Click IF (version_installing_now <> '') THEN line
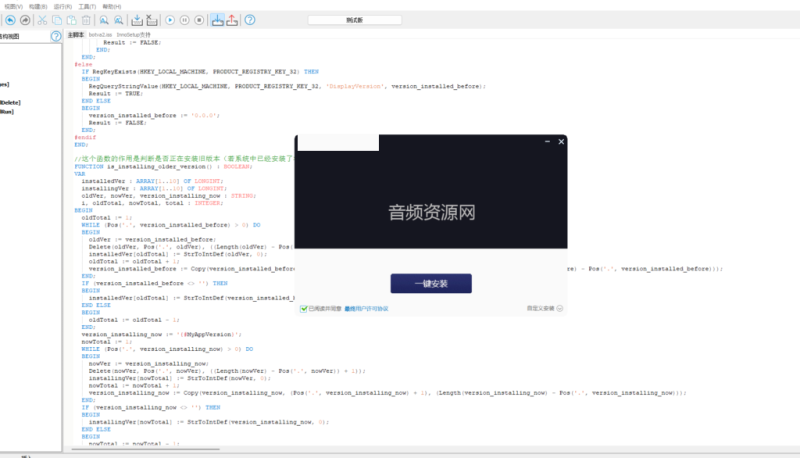This screenshot has height=458, width=800. (151, 408)
